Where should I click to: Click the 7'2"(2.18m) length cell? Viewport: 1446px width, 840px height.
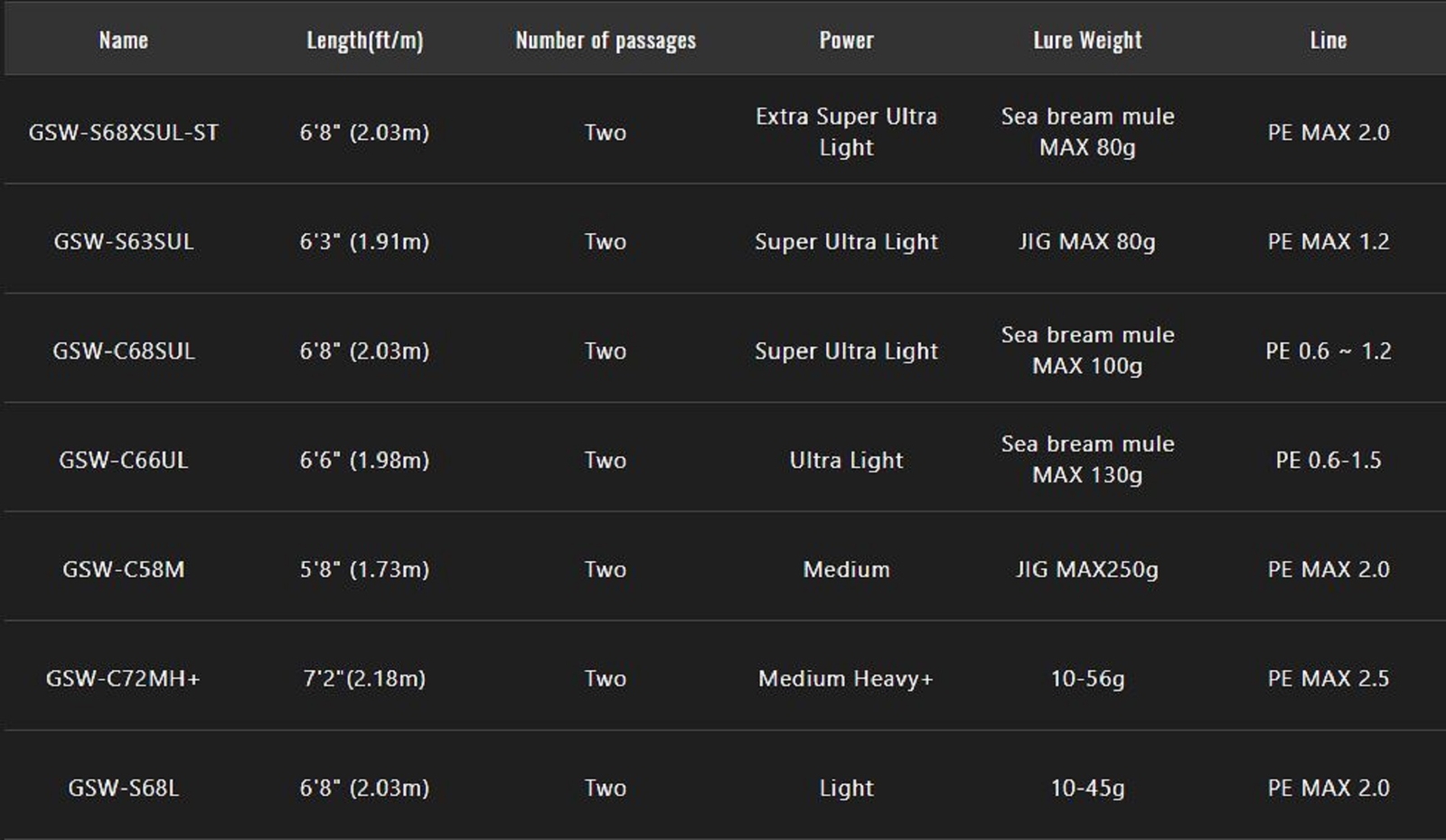point(364,678)
